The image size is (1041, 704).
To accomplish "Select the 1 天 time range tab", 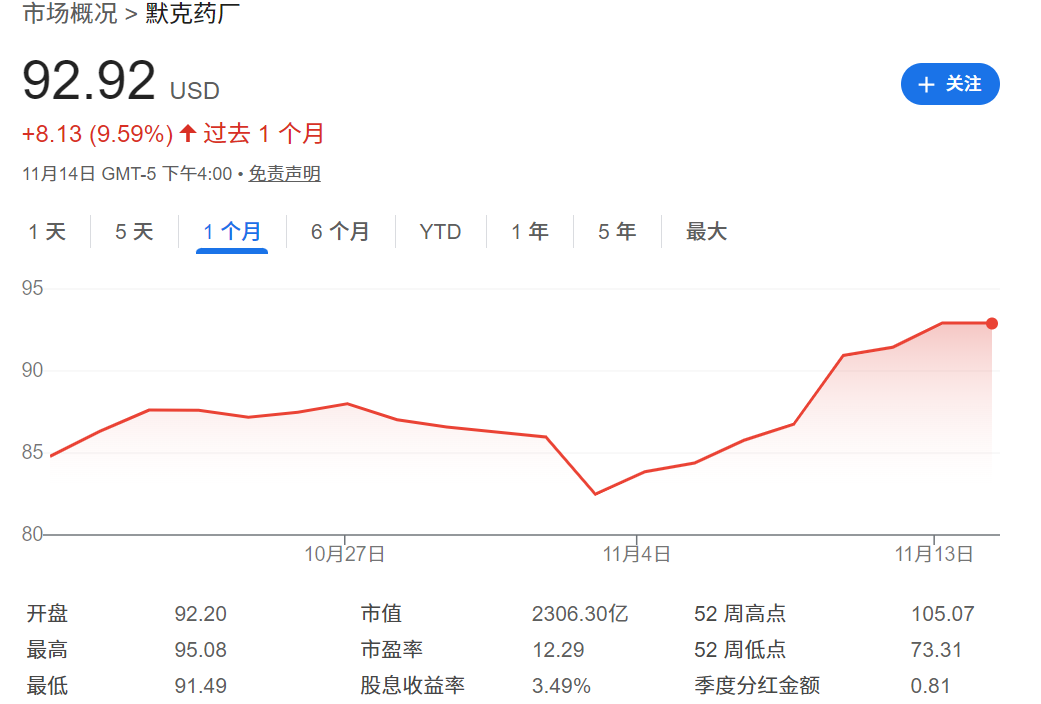I will coord(47,231).
